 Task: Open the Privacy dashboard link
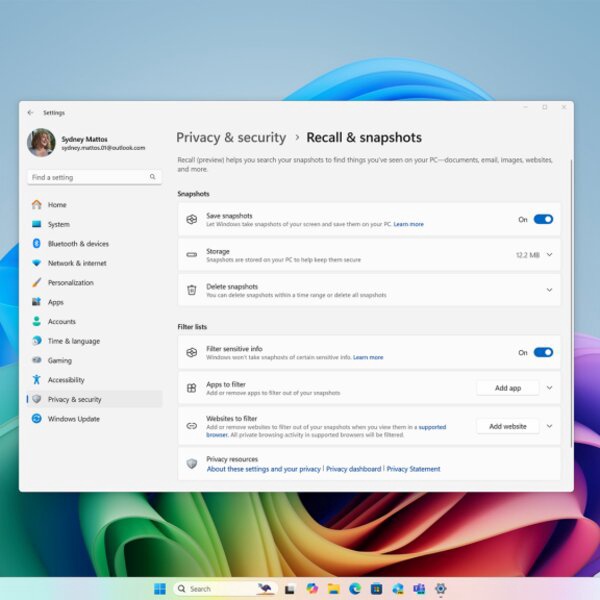[x=354, y=469]
